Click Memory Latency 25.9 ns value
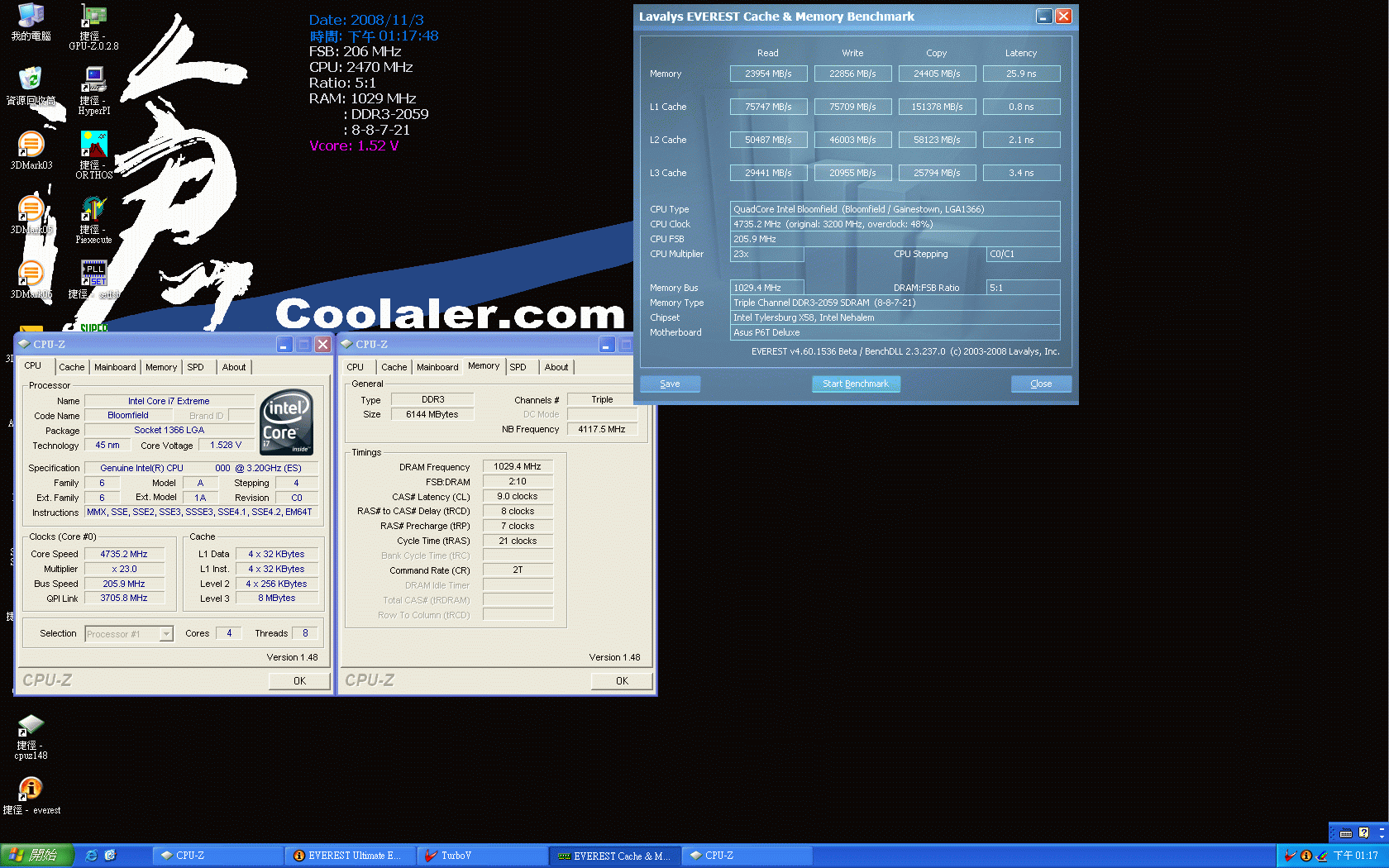This screenshot has width=1389, height=868. coord(1022,74)
